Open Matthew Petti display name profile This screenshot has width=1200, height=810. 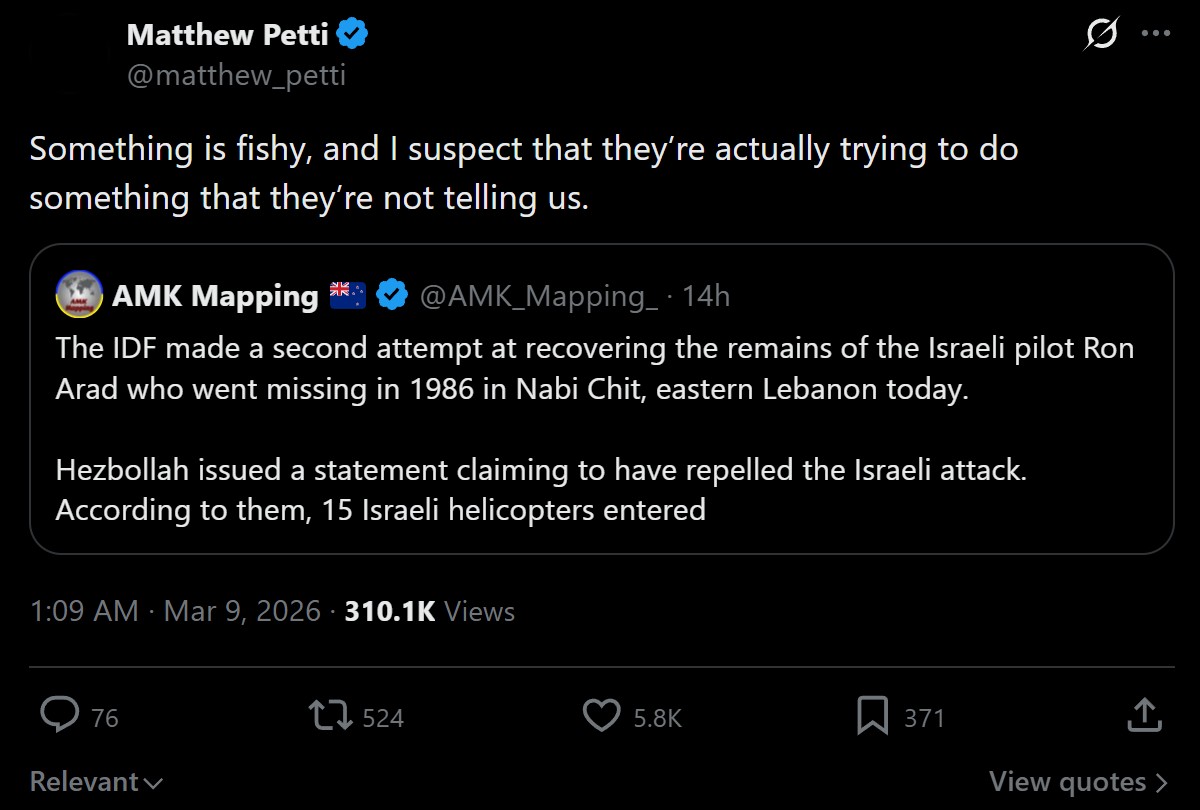230,36
